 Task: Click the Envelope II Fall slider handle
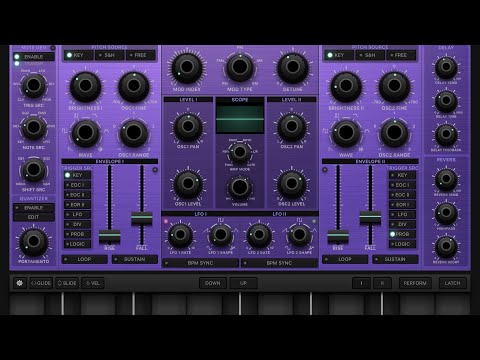click(370, 217)
